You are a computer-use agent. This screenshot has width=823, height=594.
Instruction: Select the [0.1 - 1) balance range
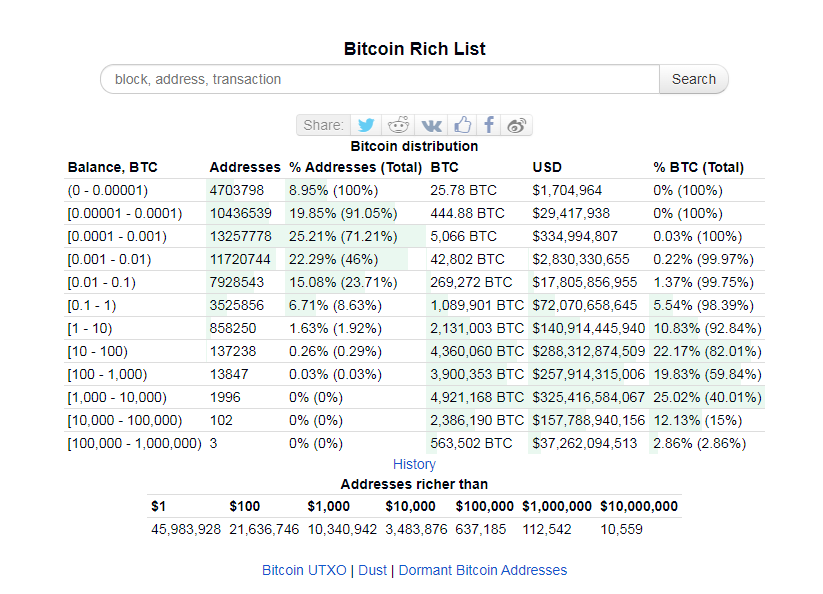pyautogui.click(x=92, y=306)
